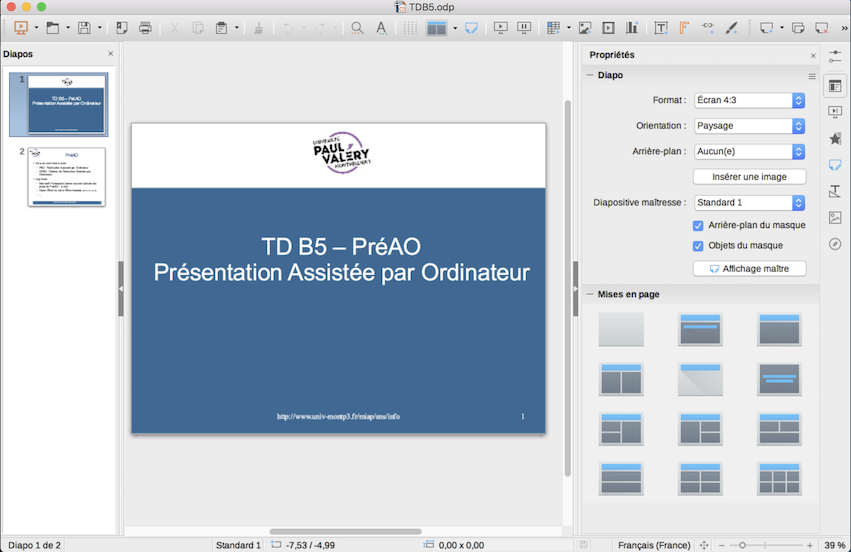Collapse the Mises en page section
The width and height of the screenshot is (851, 552).
pyautogui.click(x=590, y=294)
